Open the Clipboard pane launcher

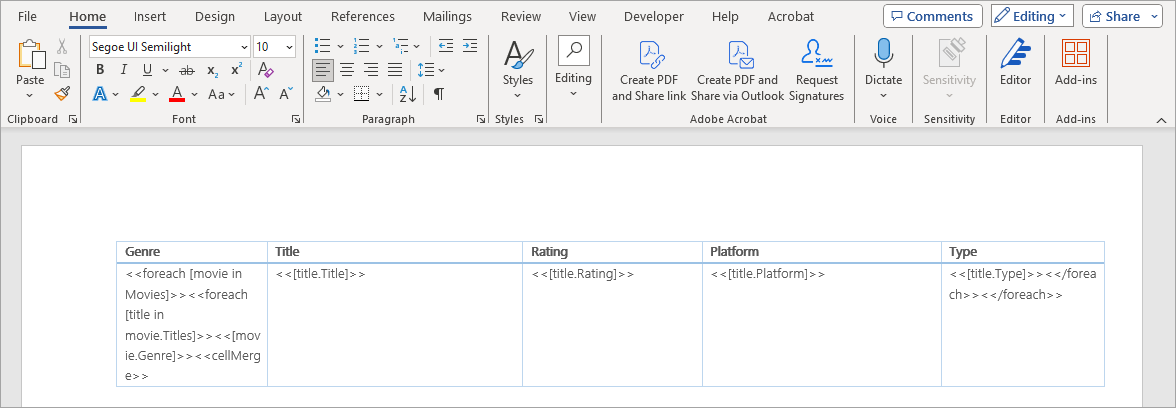coord(73,119)
